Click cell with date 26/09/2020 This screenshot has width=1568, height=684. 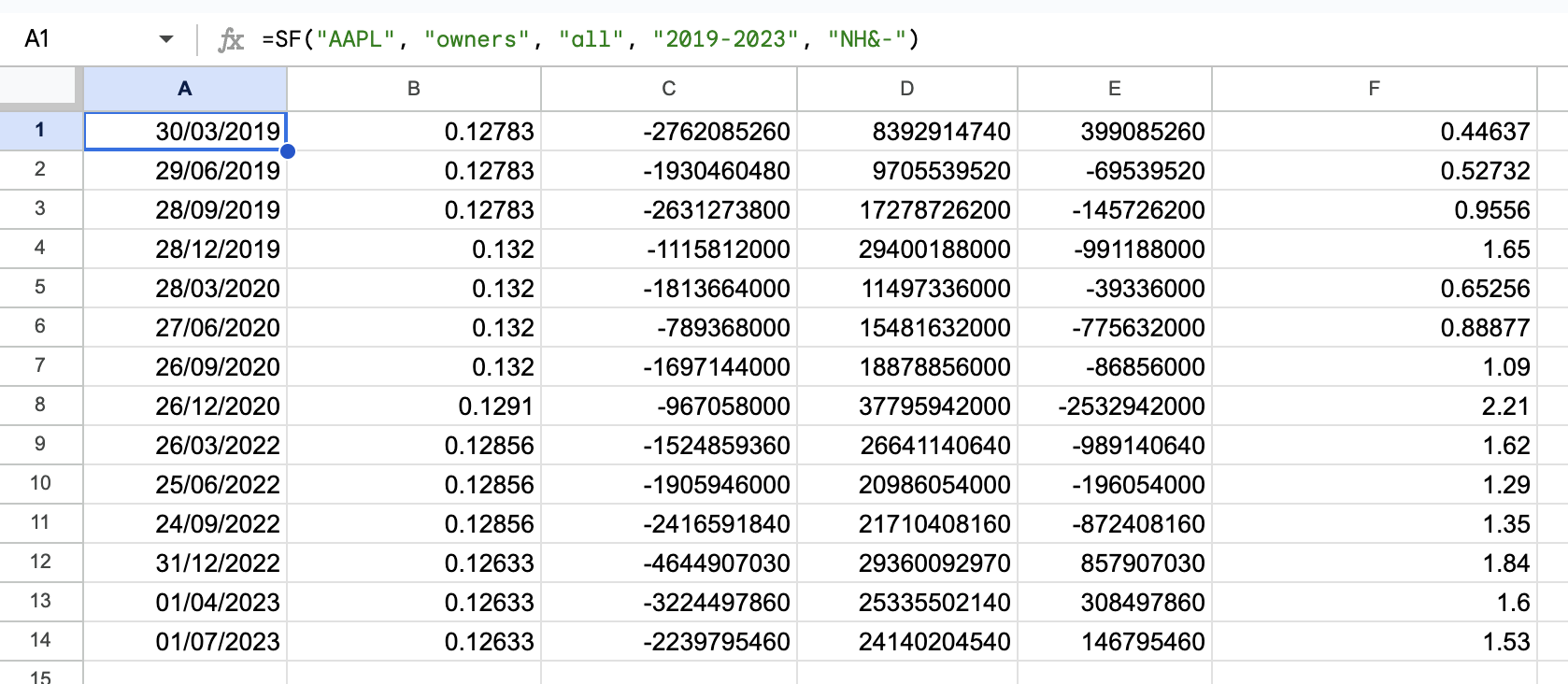click(x=185, y=366)
